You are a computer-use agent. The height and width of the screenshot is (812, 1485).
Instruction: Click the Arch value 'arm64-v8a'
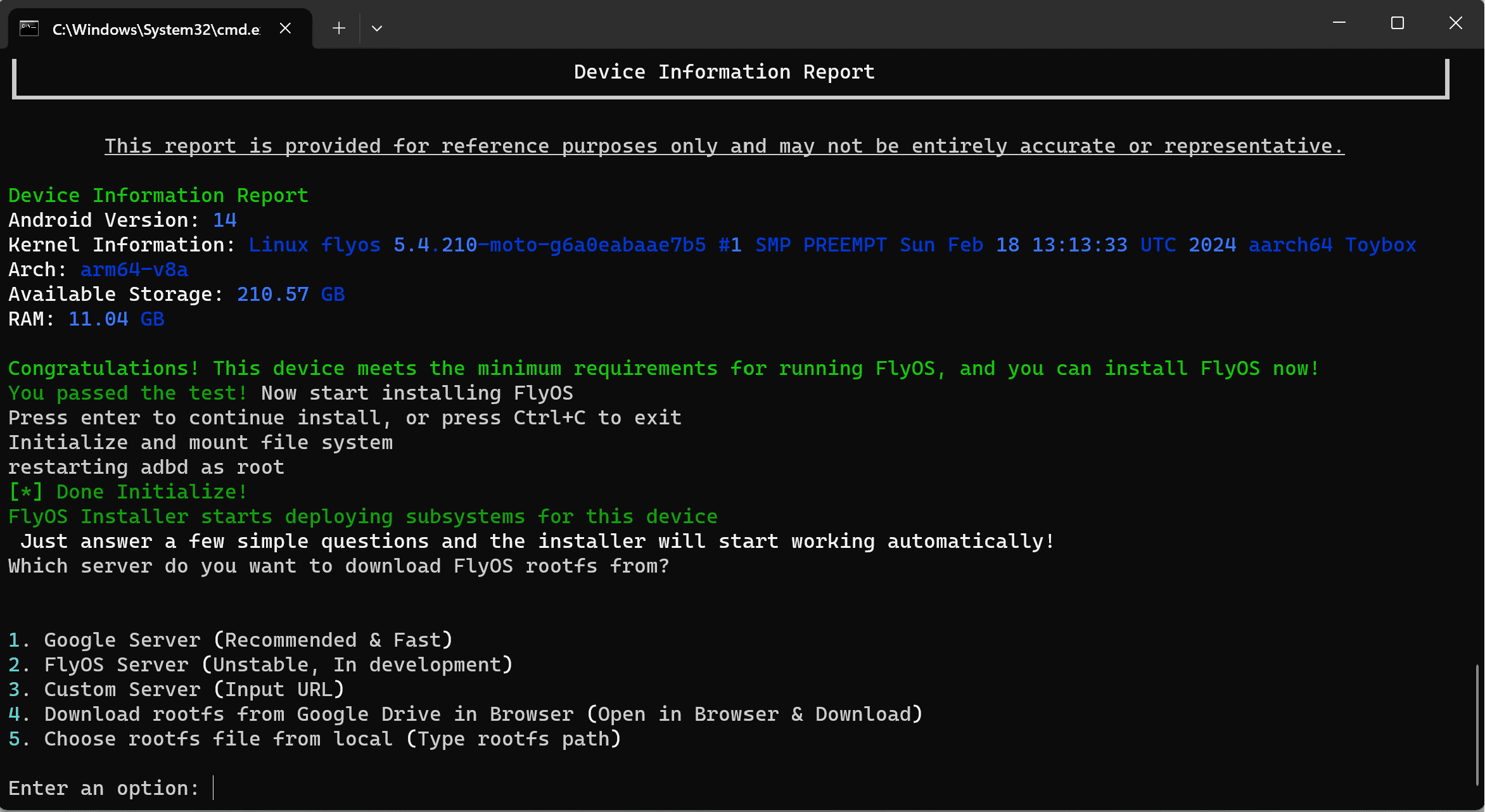point(134,270)
